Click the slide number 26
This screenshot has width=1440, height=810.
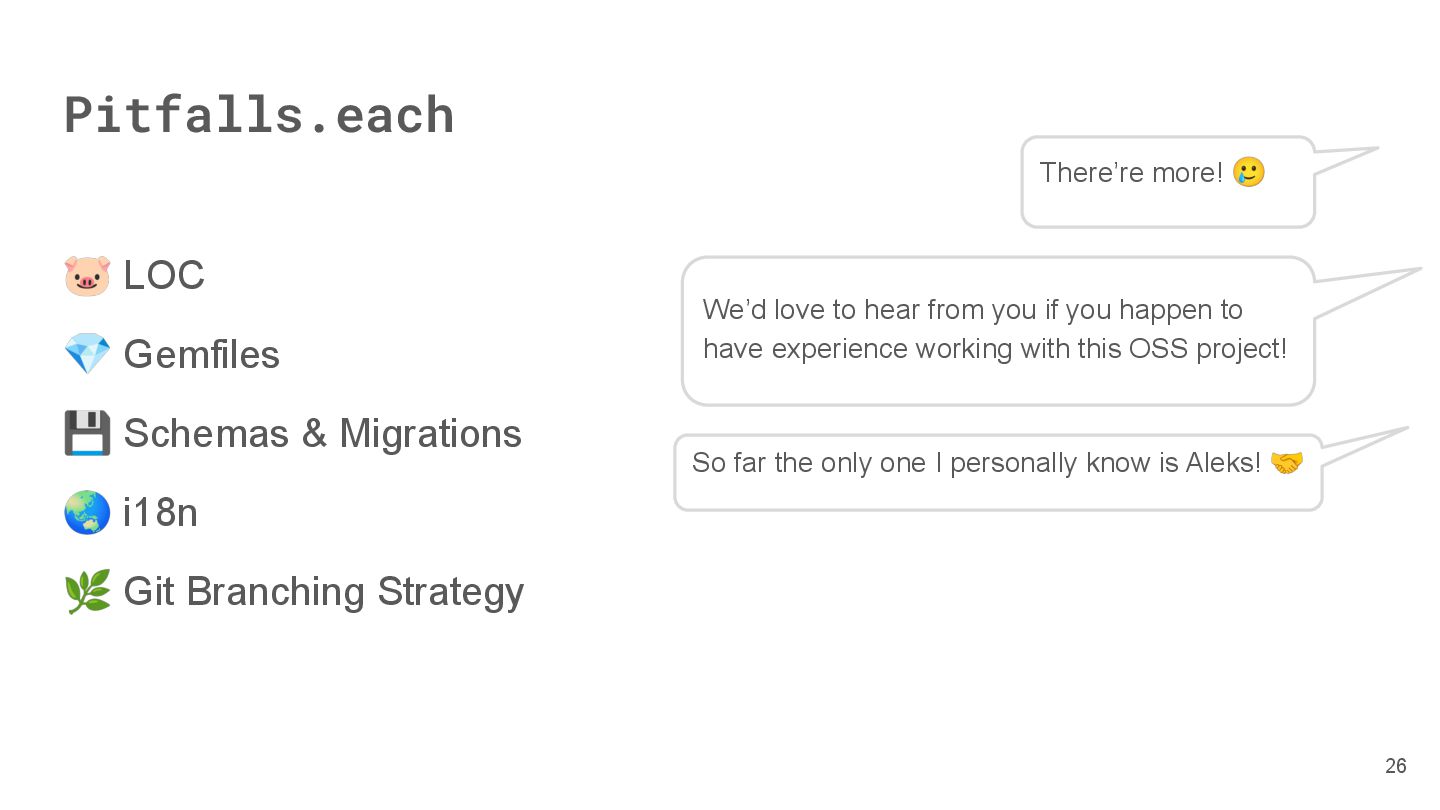point(1395,766)
